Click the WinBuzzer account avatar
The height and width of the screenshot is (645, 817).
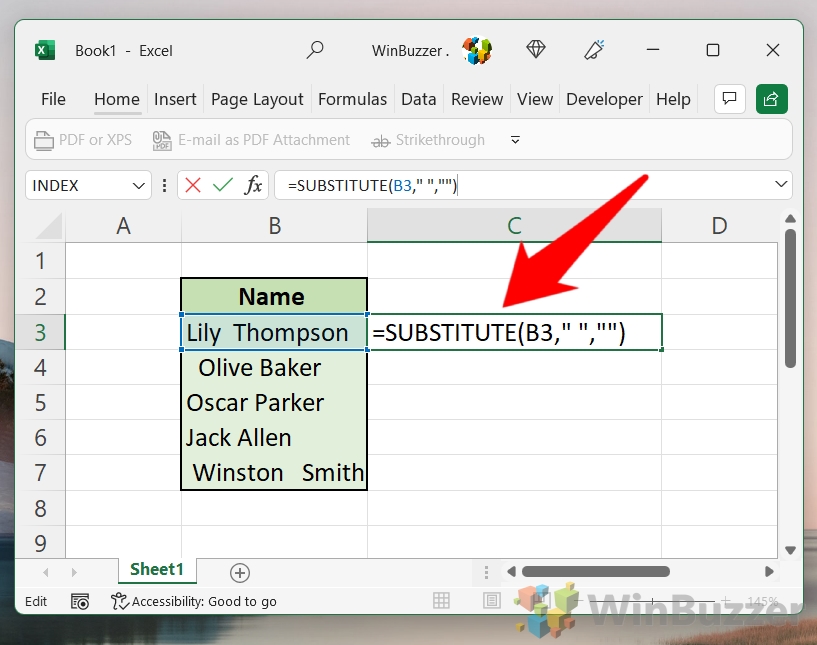point(477,51)
